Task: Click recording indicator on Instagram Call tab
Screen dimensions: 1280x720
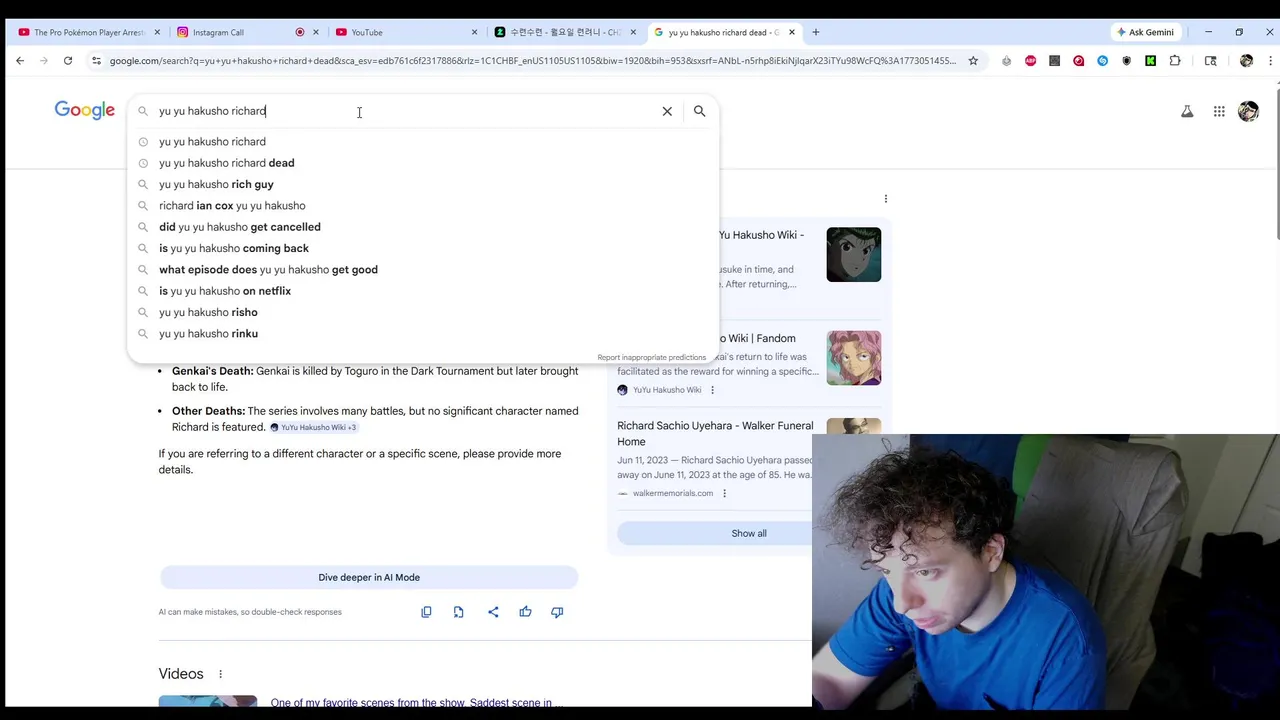Action: pyautogui.click(x=299, y=32)
